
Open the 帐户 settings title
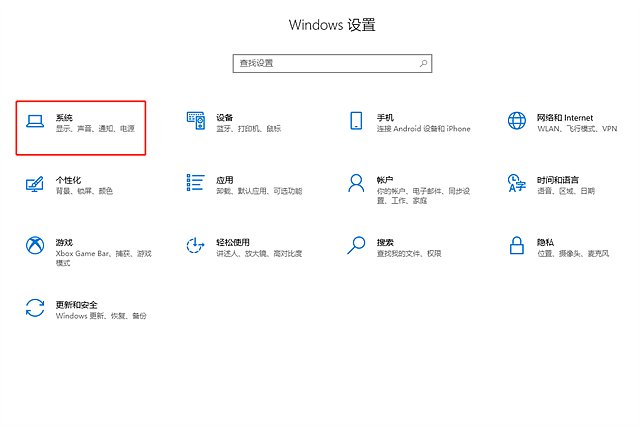[x=385, y=180]
